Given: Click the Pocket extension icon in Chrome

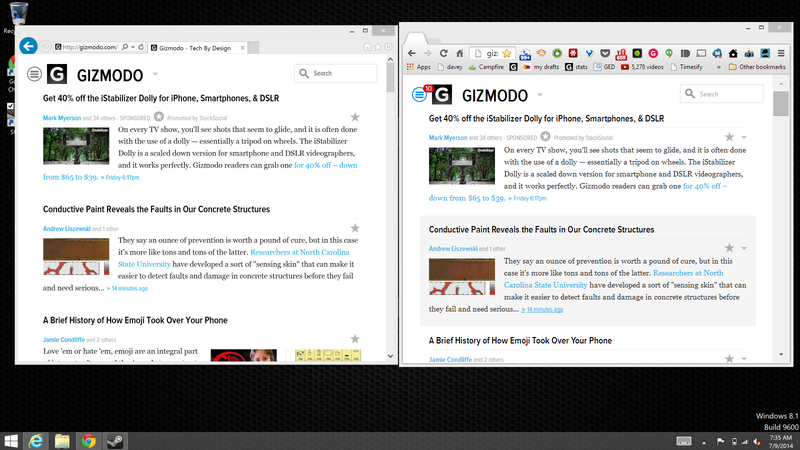Looking at the screenshot, I should (x=605, y=53).
